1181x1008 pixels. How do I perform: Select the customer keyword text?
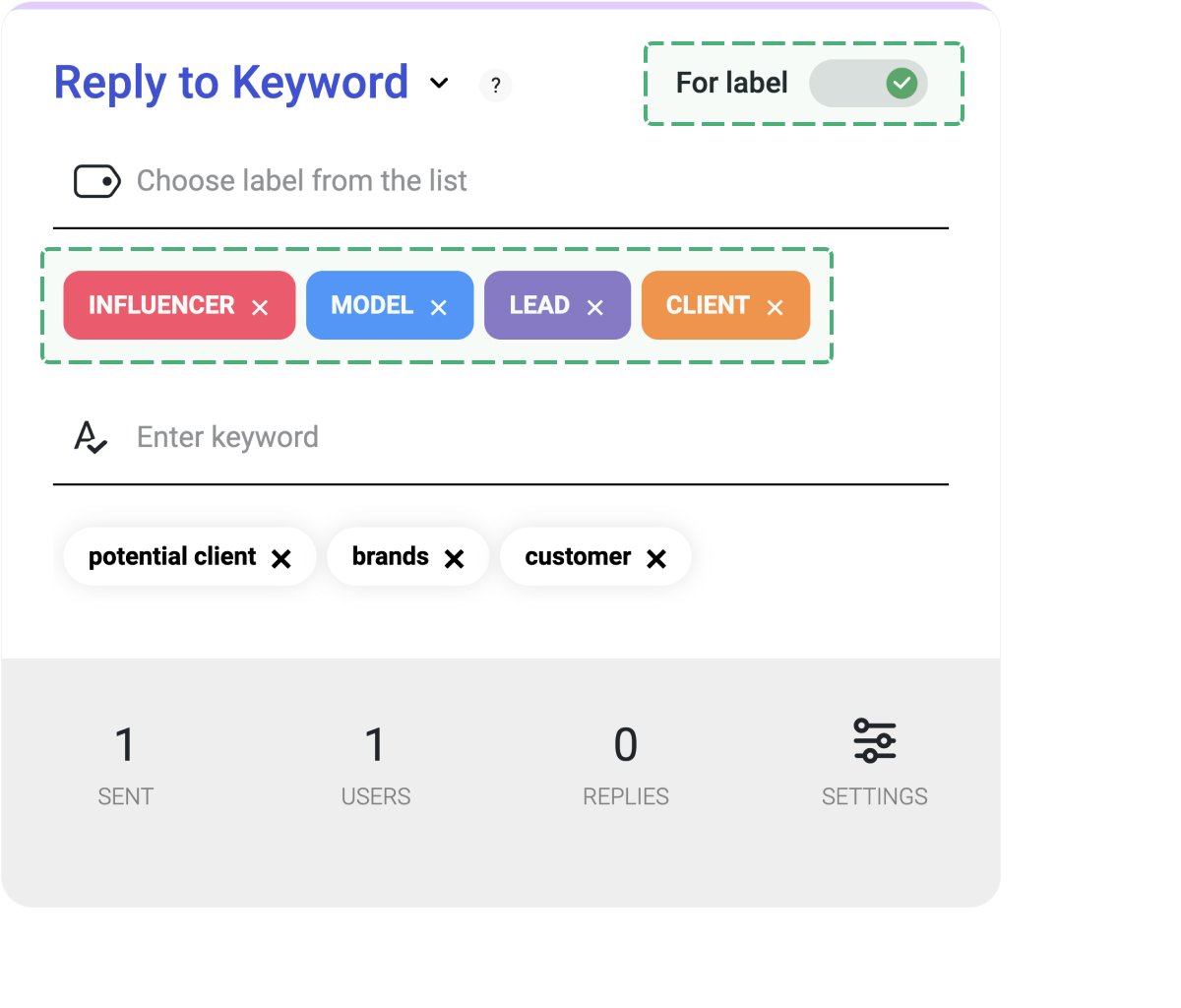(578, 557)
